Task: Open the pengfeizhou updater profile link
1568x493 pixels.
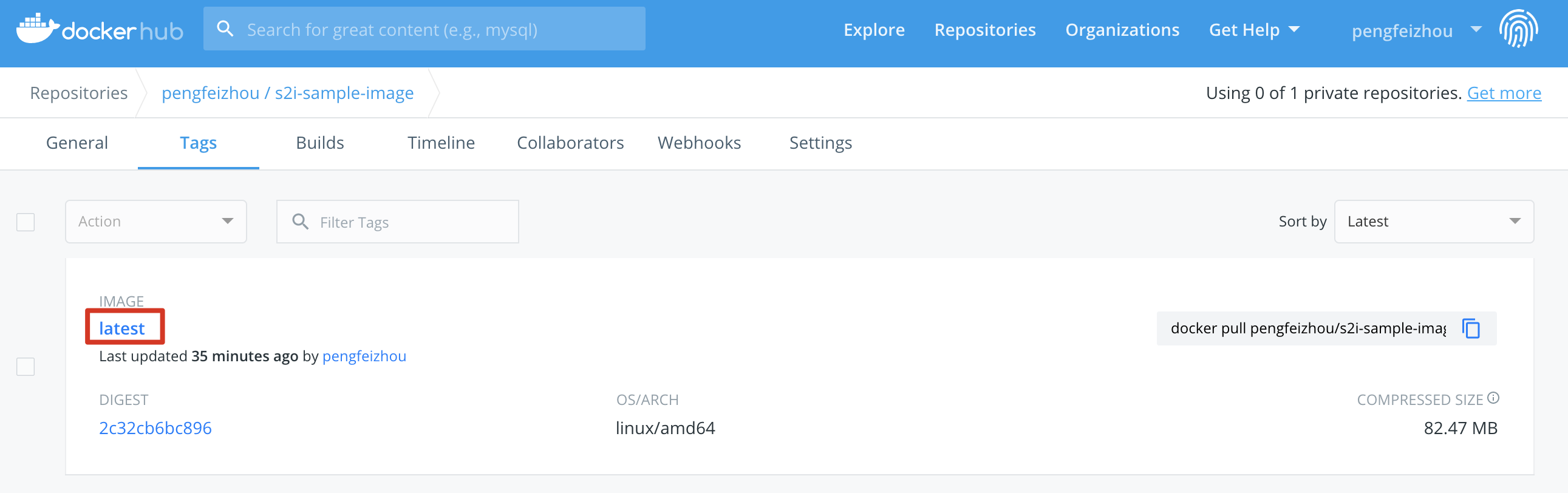Action: (x=364, y=356)
